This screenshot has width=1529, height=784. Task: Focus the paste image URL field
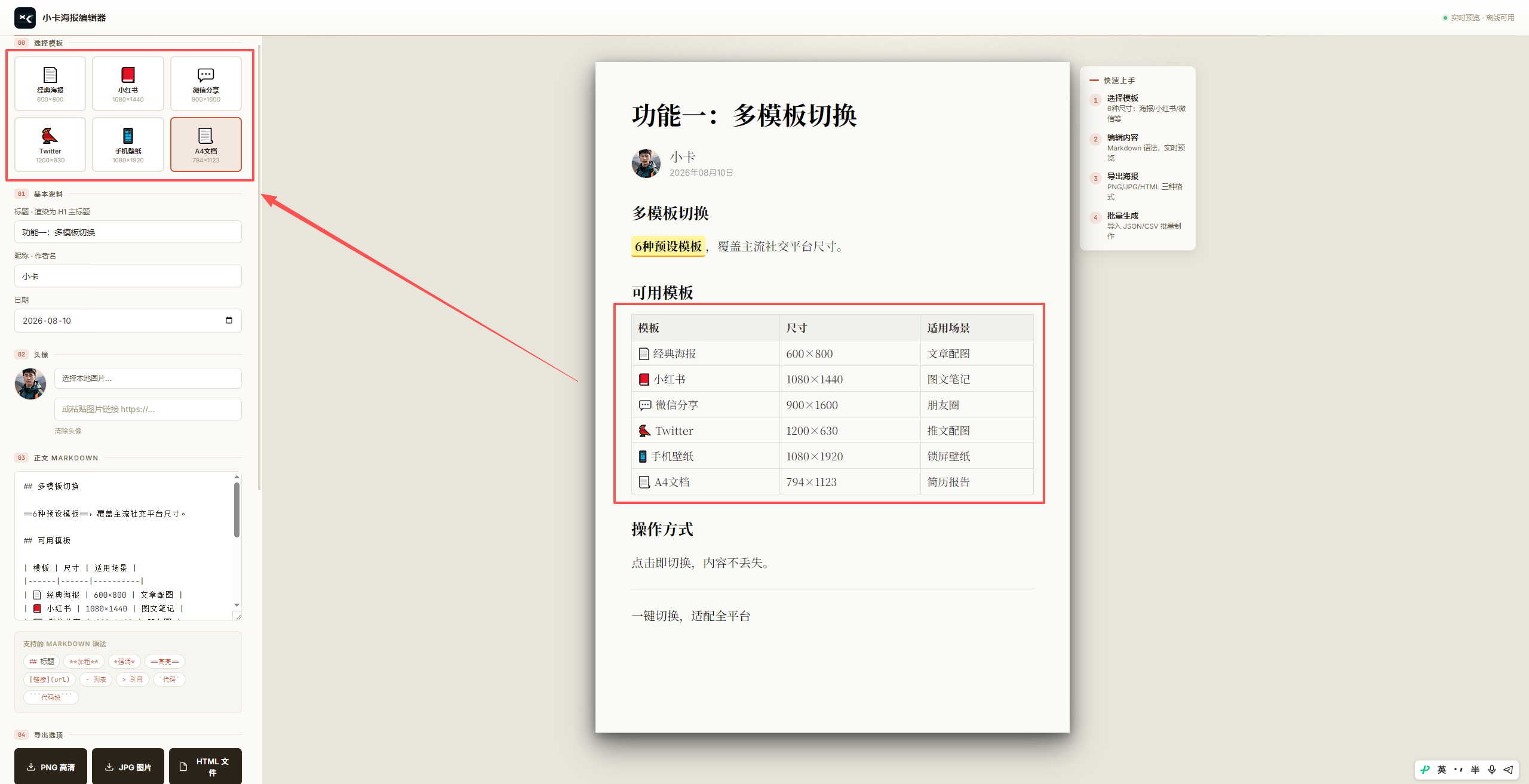click(x=148, y=409)
